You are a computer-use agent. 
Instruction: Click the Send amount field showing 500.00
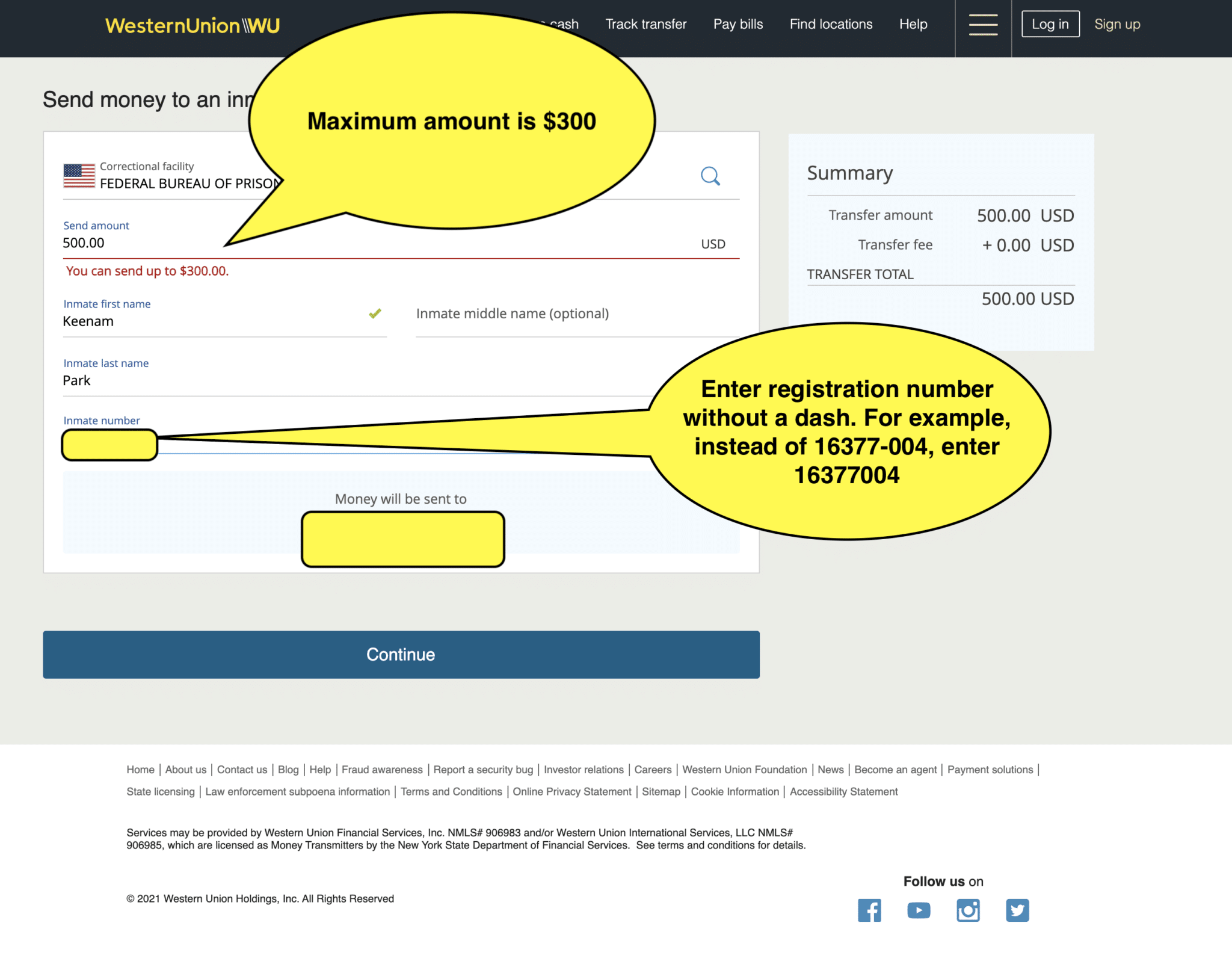pyautogui.click(x=401, y=239)
